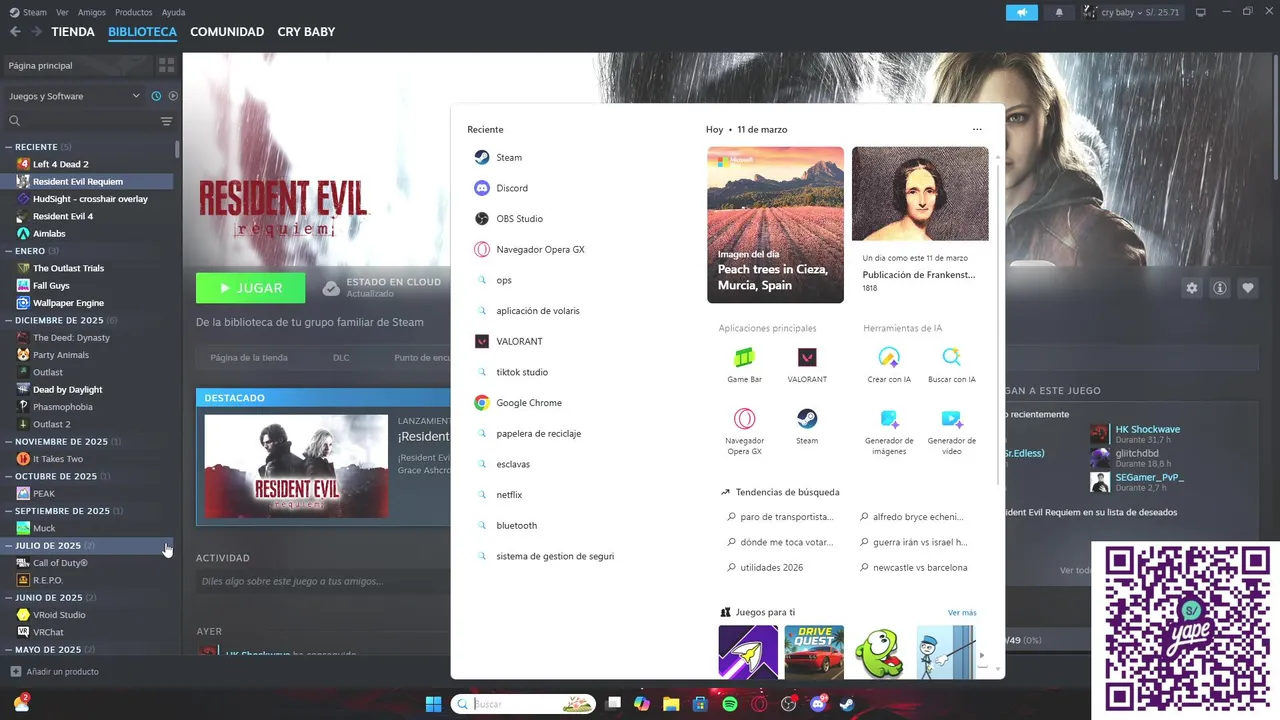1280x720 pixels.
Task: Select Phasmophobia in the library list
Action: tap(62, 407)
